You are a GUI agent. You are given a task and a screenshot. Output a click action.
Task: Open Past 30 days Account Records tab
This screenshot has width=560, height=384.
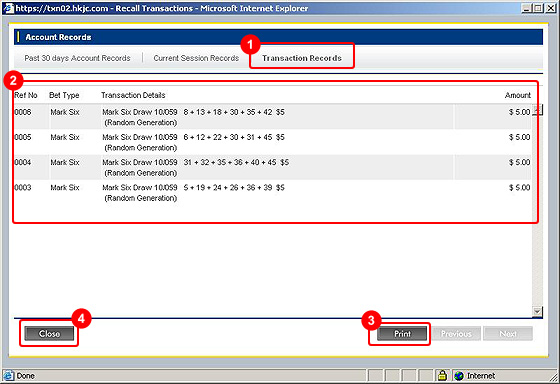pyautogui.click(x=77, y=58)
